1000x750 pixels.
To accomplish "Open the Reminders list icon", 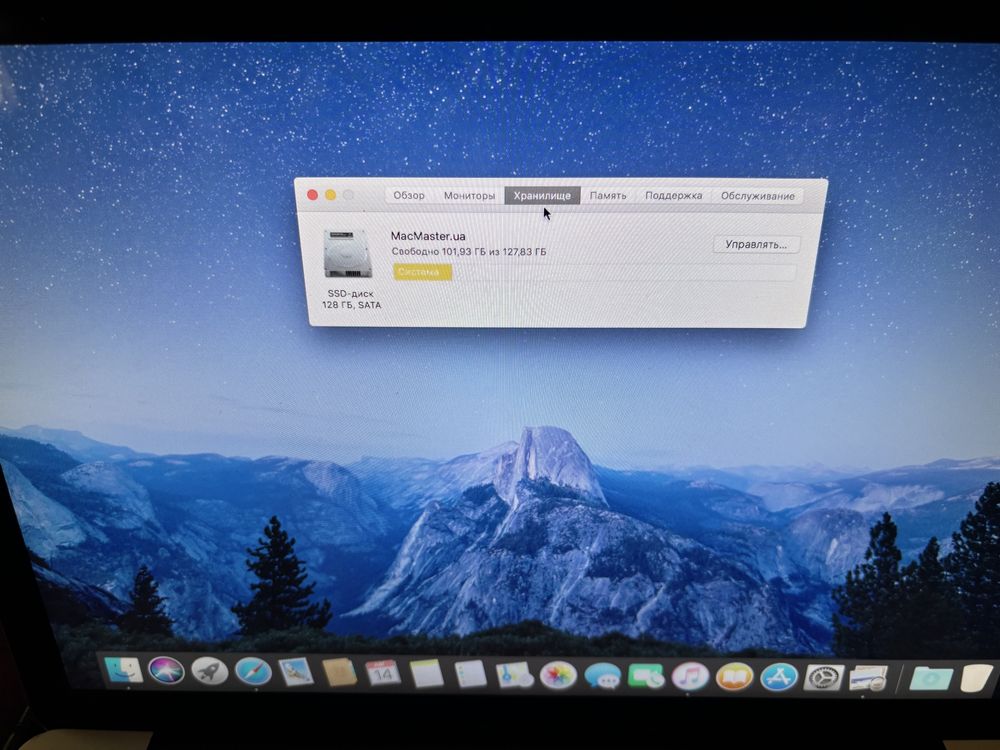I will tap(471, 675).
